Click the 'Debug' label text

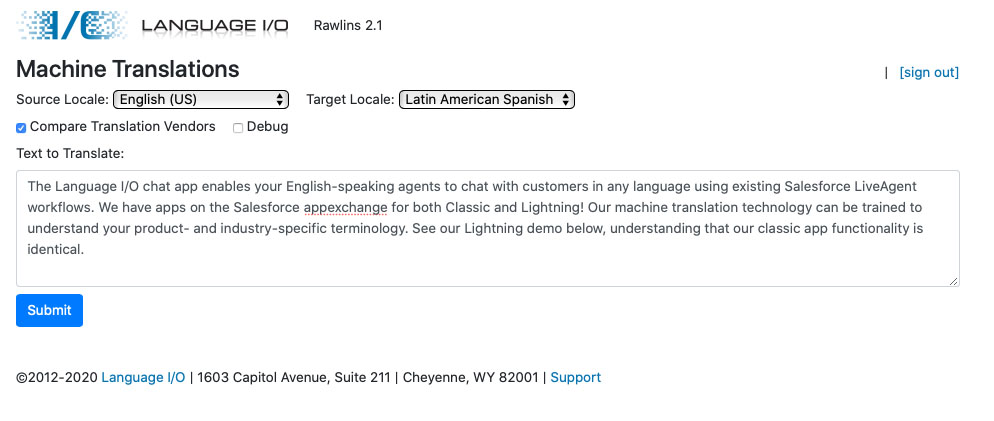point(267,127)
